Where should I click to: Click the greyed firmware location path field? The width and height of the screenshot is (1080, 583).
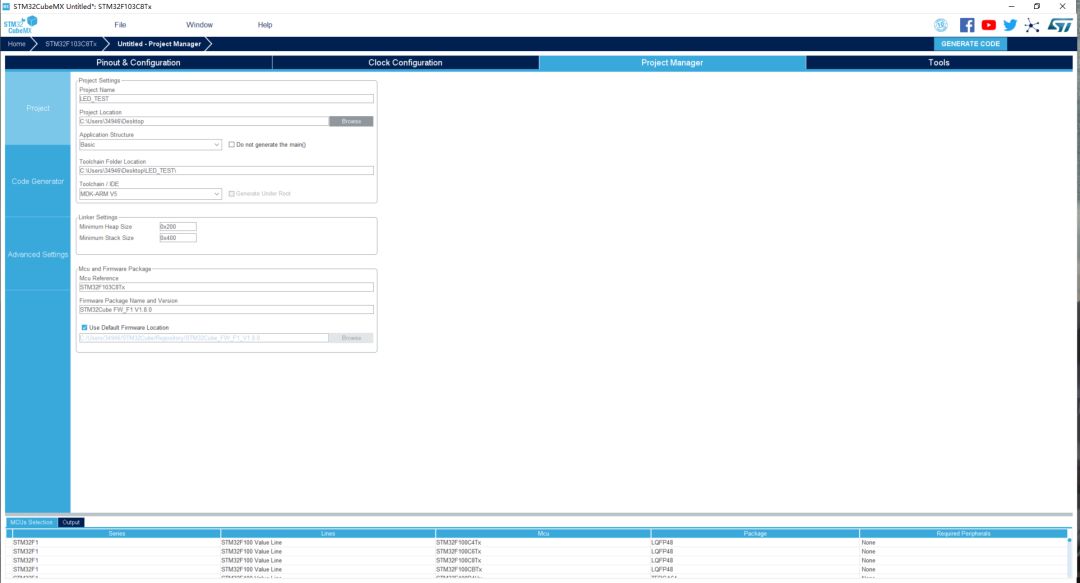click(x=204, y=338)
